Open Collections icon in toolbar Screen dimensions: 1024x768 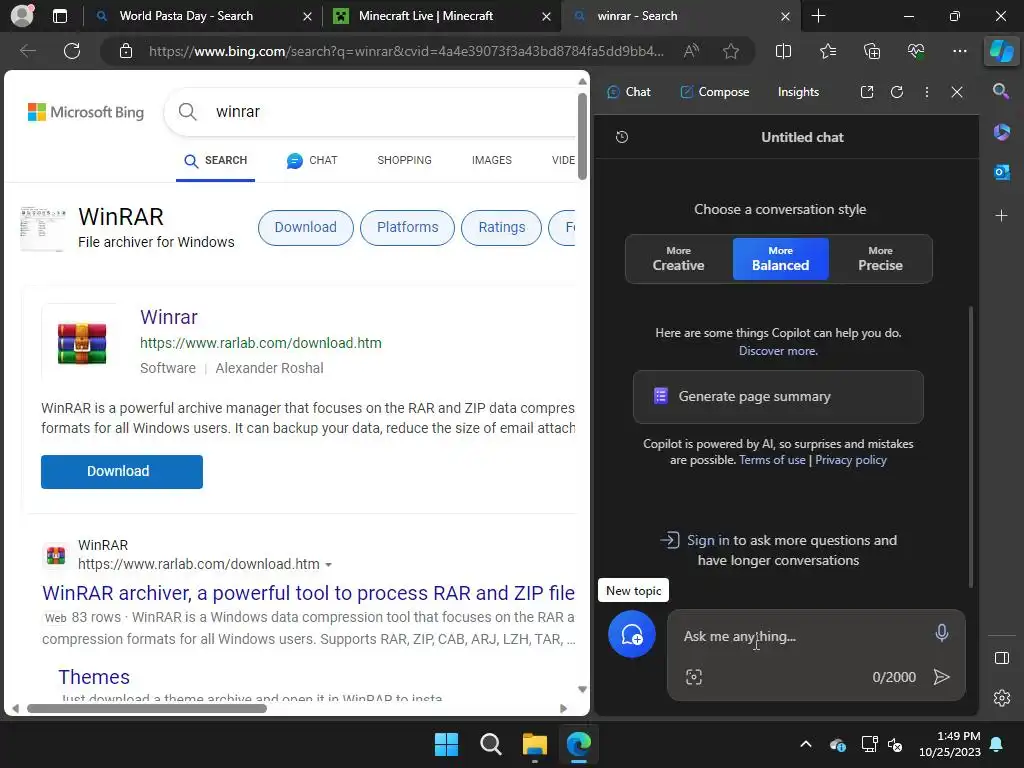click(x=872, y=51)
